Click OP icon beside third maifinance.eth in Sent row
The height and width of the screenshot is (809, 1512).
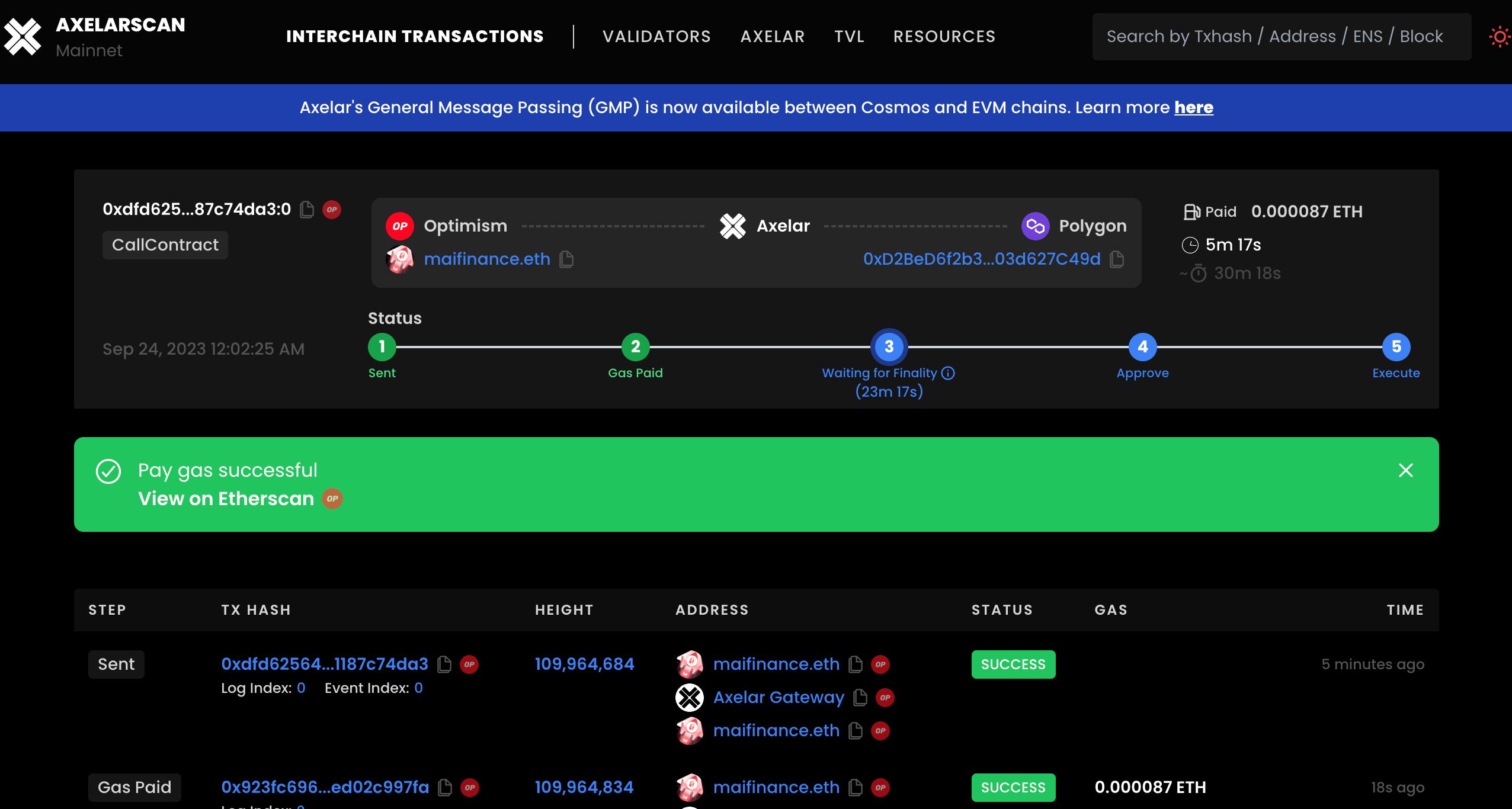pyautogui.click(x=880, y=731)
